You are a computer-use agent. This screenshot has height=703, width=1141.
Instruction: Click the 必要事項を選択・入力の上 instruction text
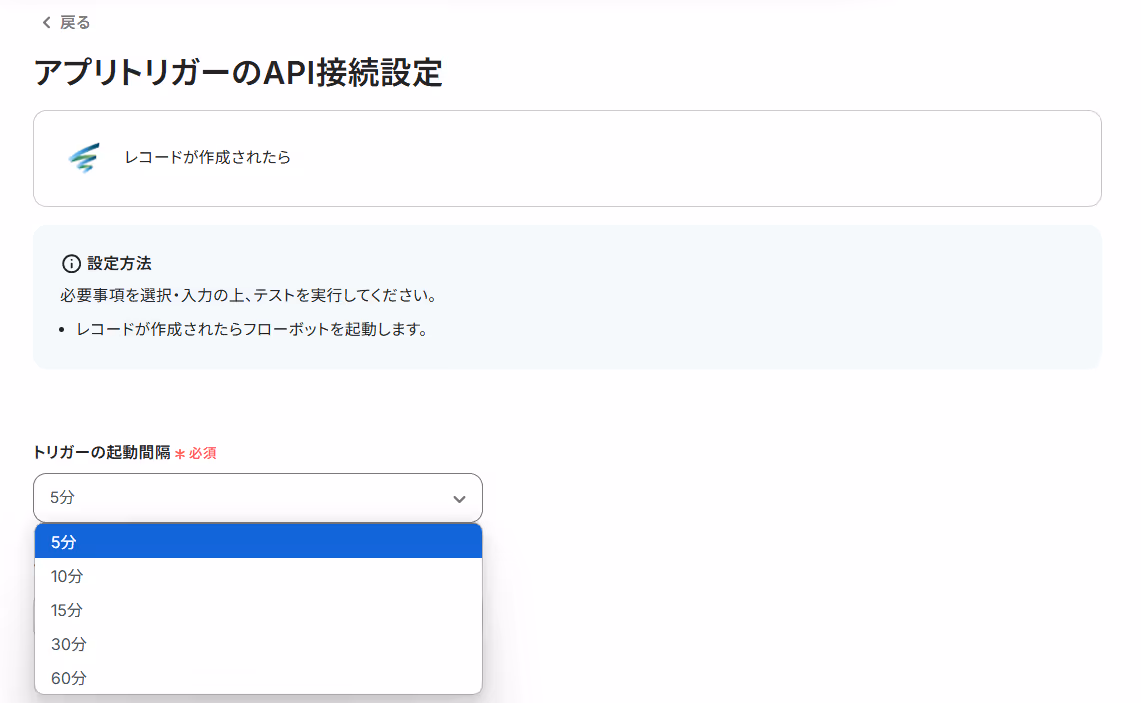coord(248,295)
